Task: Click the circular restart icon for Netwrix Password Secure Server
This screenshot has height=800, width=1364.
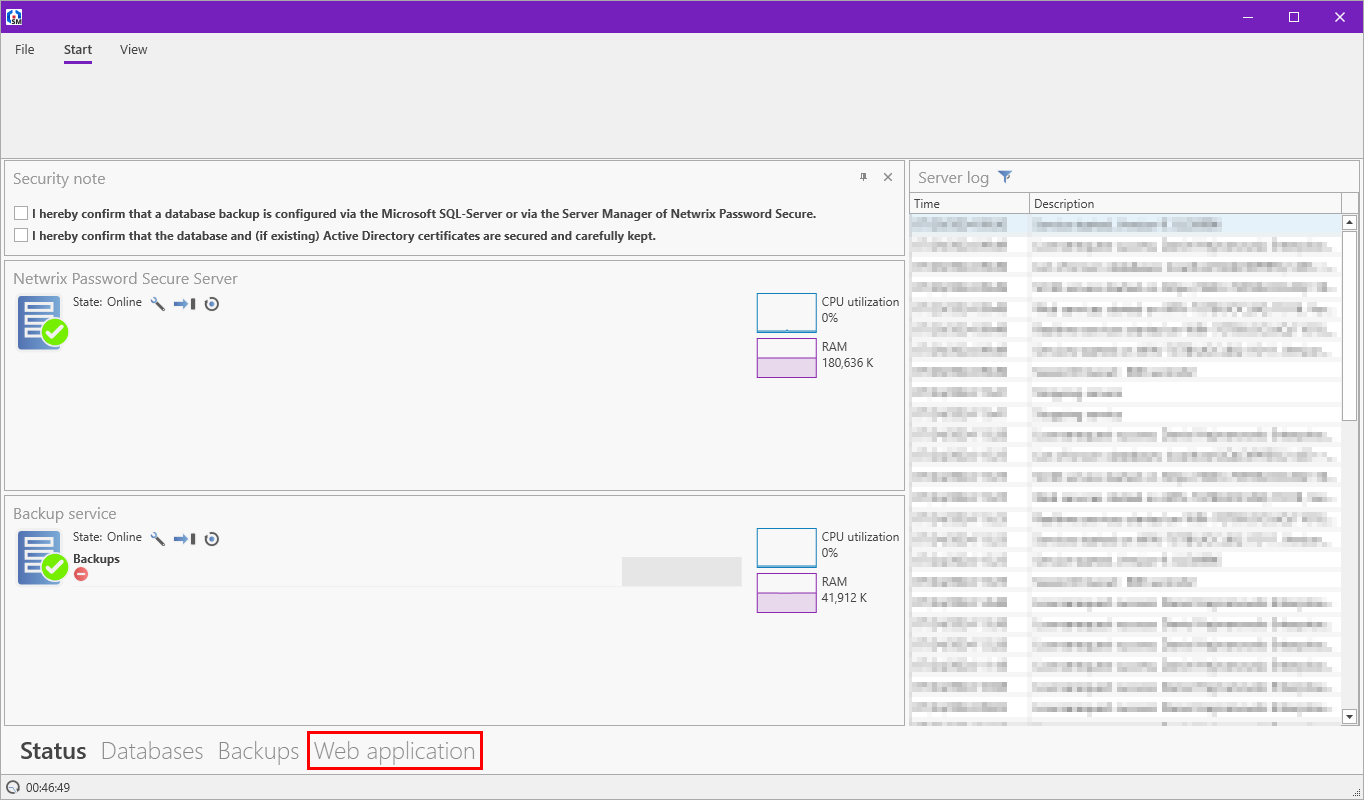Action: tap(212, 303)
